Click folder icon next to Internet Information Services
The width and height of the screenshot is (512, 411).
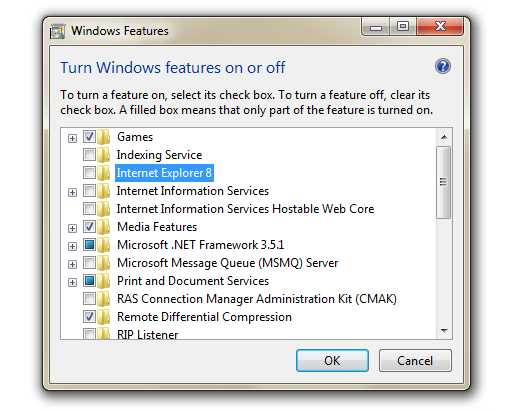pyautogui.click(x=104, y=191)
